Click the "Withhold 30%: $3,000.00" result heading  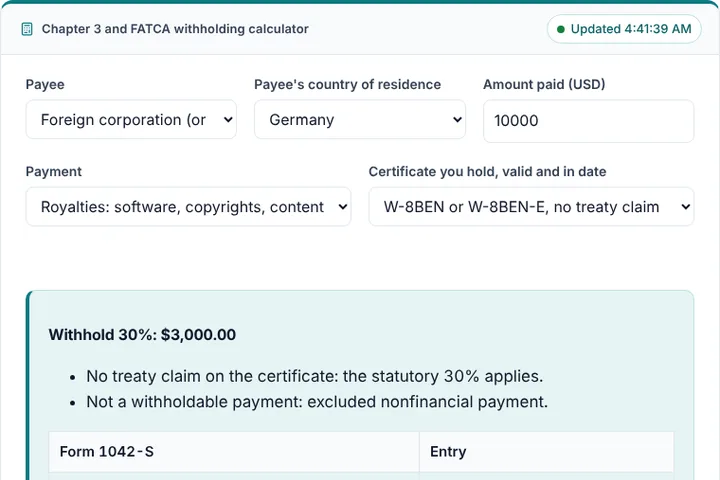point(142,334)
